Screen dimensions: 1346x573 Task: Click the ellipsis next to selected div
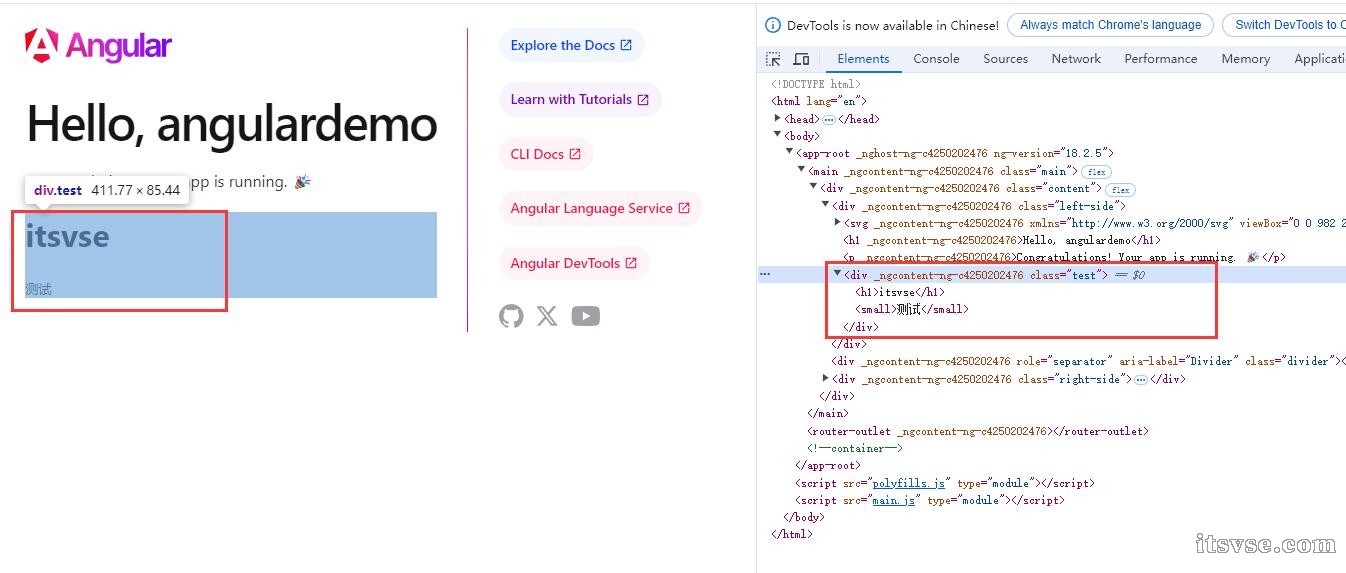[x=765, y=273]
